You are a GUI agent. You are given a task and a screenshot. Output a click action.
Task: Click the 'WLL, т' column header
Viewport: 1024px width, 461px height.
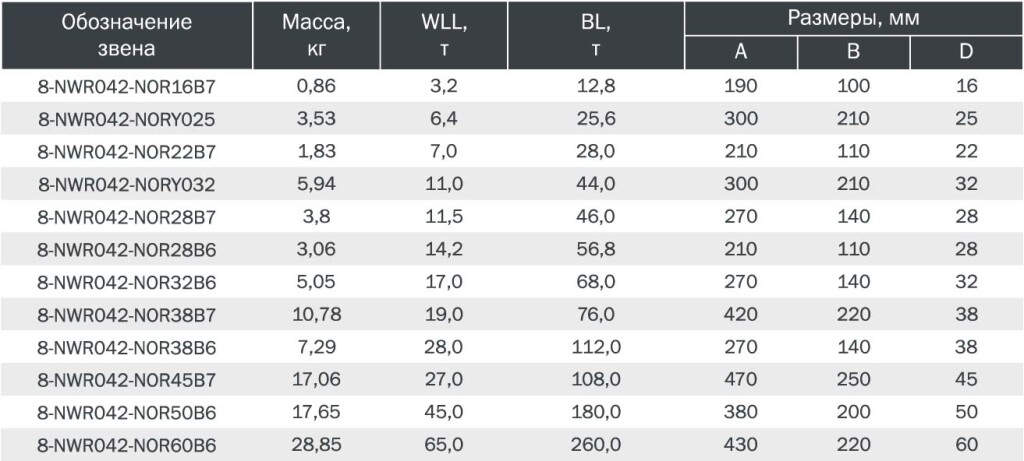(443, 35)
